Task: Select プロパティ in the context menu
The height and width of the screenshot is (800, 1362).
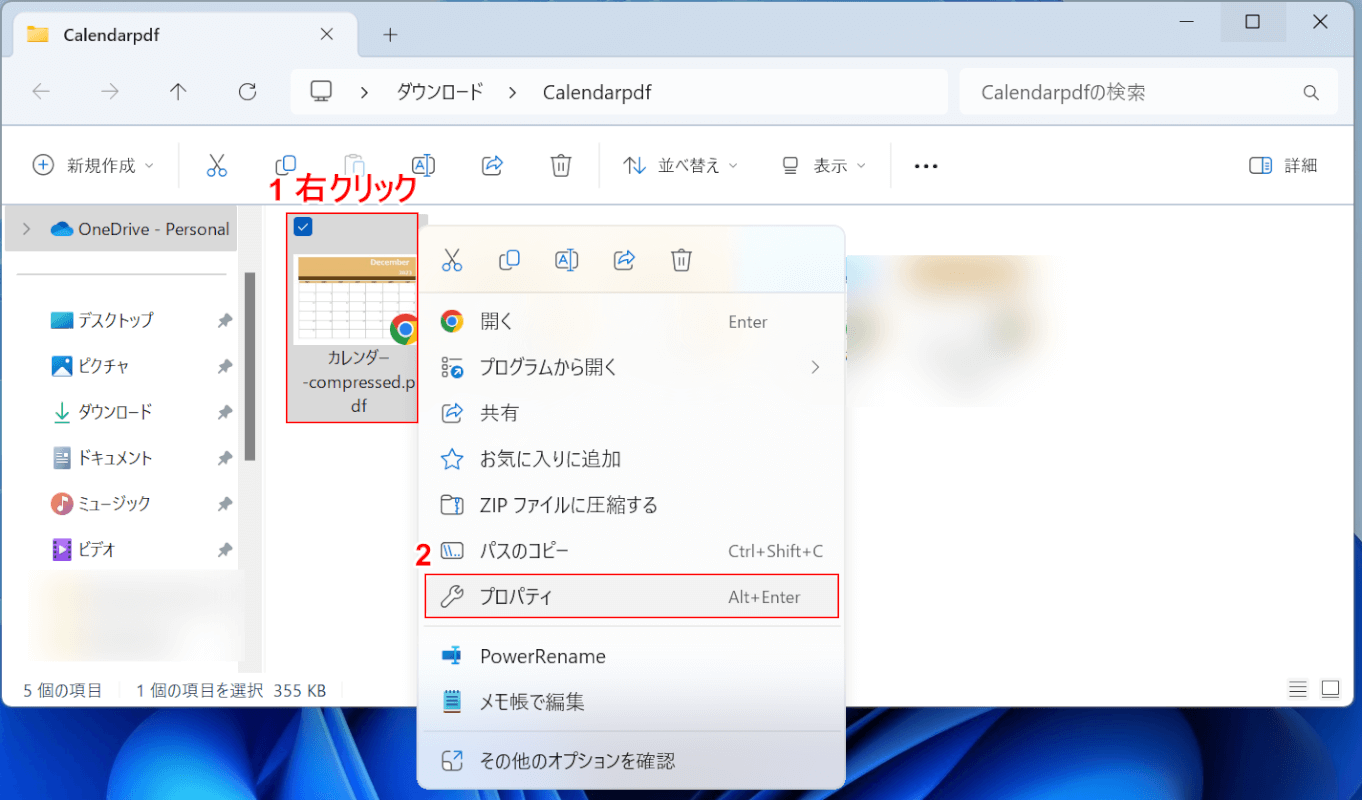Action: 631,597
